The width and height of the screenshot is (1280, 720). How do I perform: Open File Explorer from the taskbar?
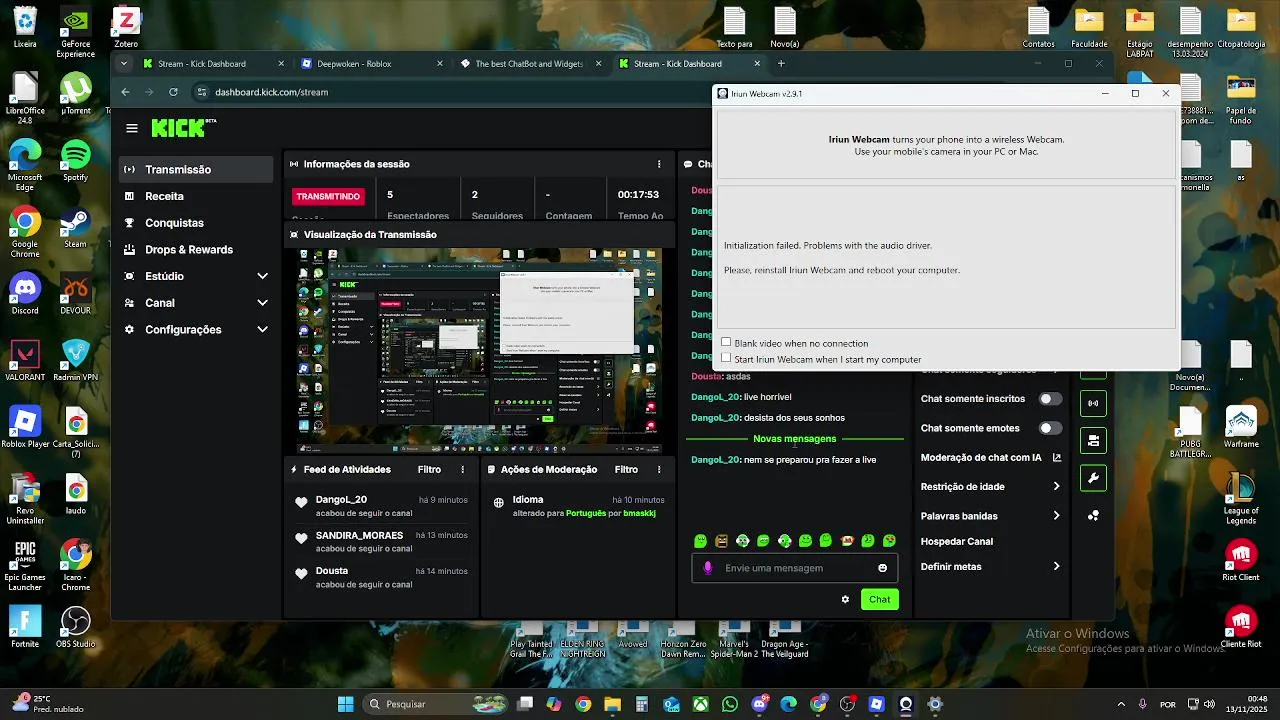point(612,704)
